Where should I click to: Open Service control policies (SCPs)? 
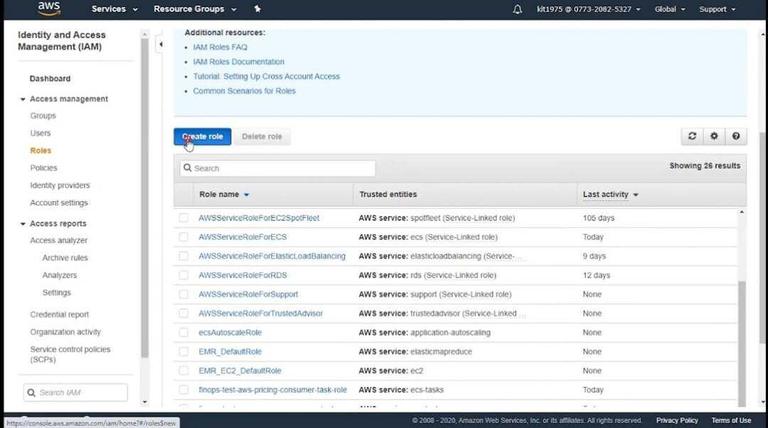pos(70,354)
